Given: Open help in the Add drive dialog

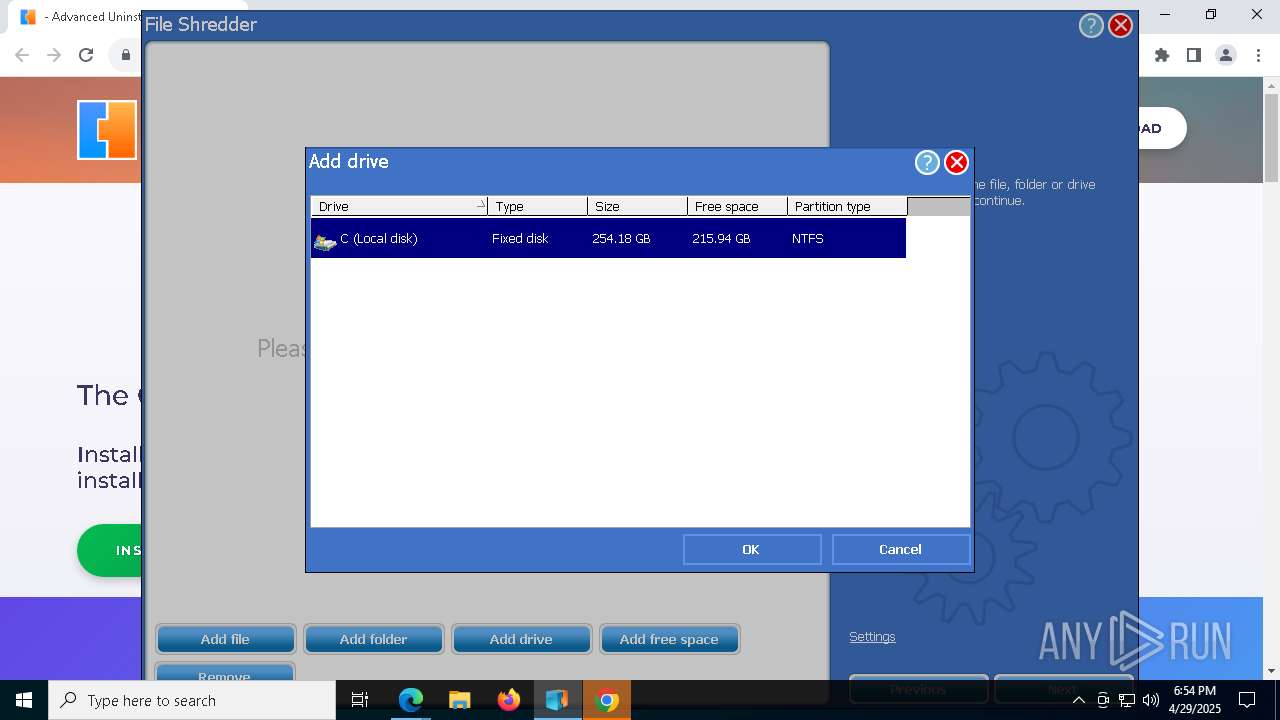Looking at the screenshot, I should [927, 162].
